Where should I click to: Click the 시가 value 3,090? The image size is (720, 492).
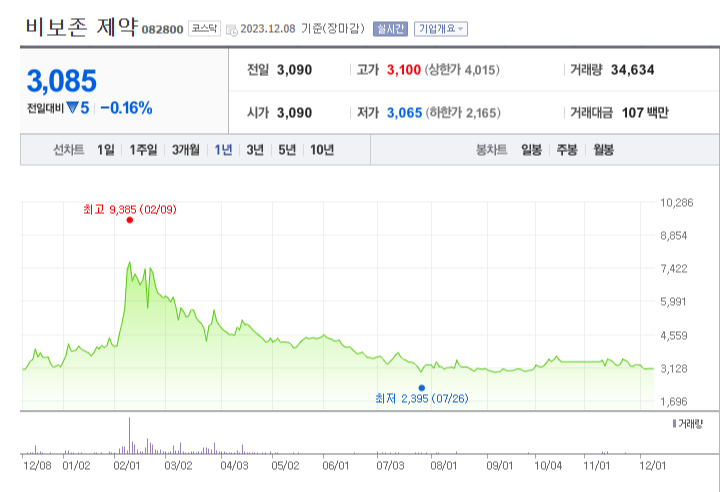pos(294,113)
